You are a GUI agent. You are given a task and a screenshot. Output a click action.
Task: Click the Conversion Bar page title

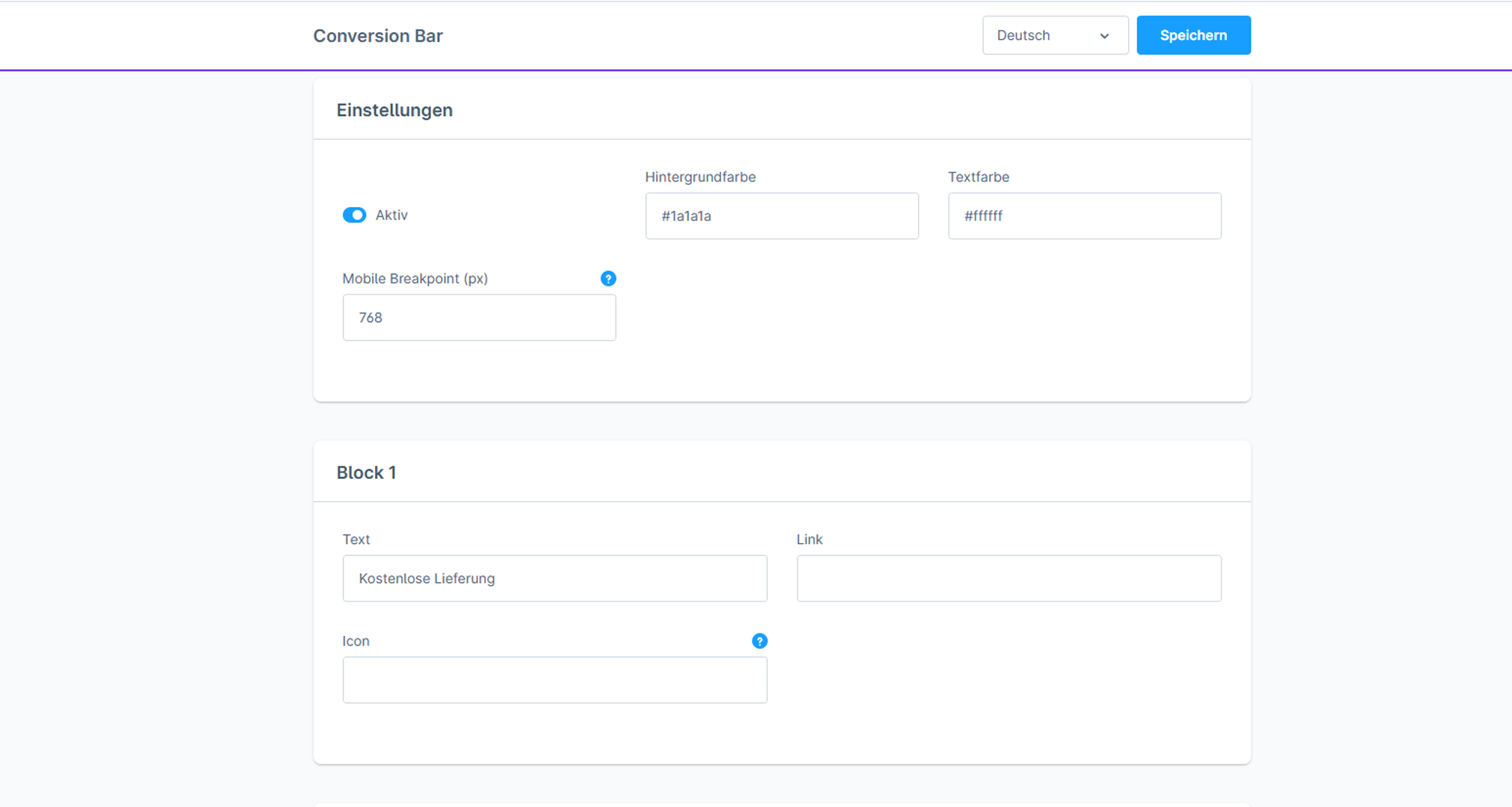point(378,36)
